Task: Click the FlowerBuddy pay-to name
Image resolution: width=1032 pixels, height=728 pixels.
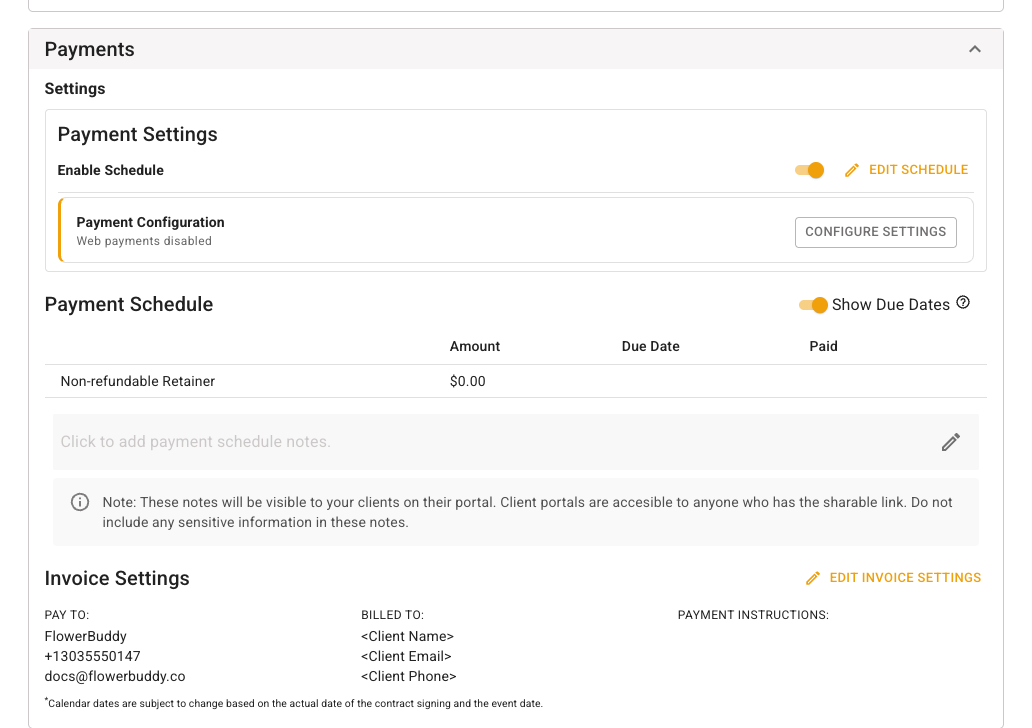Action: (86, 637)
